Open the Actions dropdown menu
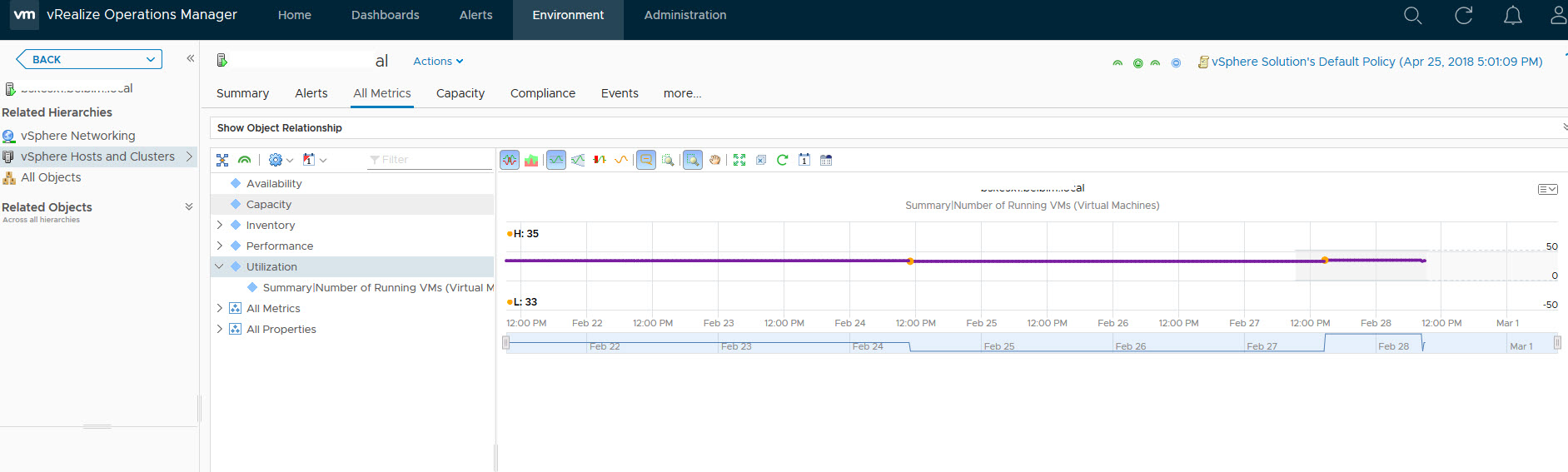 point(438,61)
